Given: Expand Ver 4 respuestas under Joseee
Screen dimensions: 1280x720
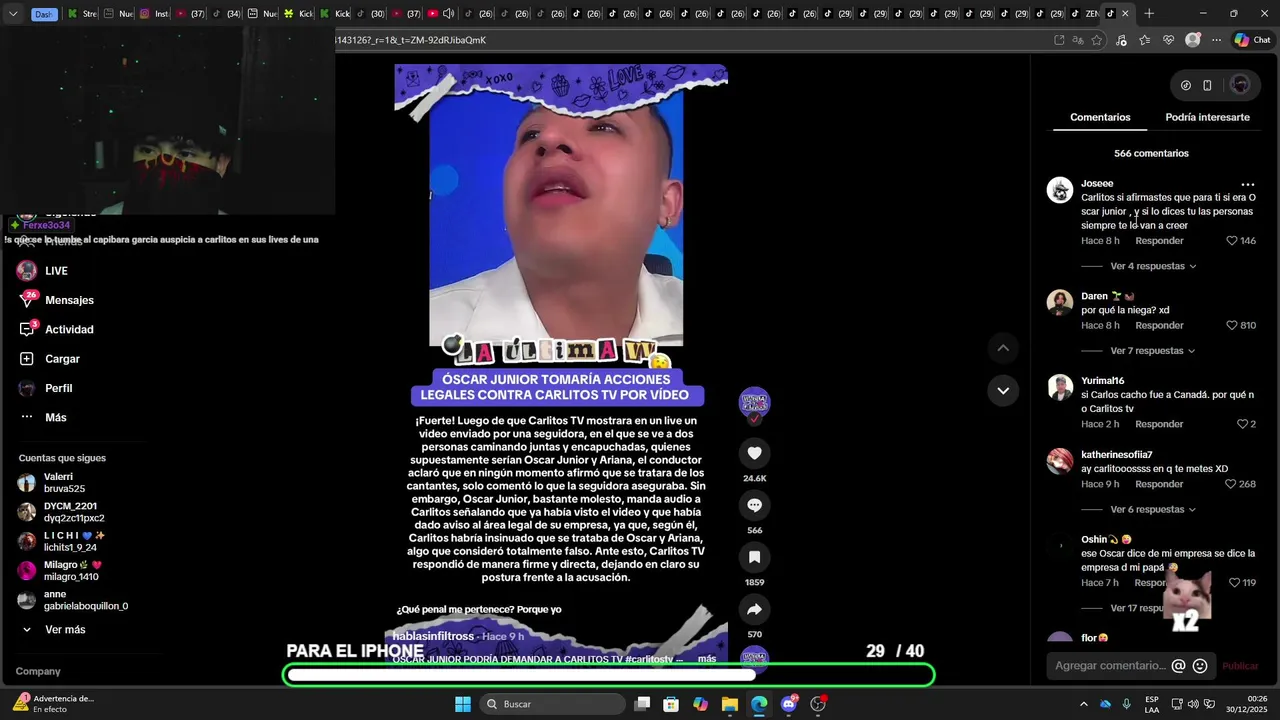Looking at the screenshot, I should (1153, 266).
